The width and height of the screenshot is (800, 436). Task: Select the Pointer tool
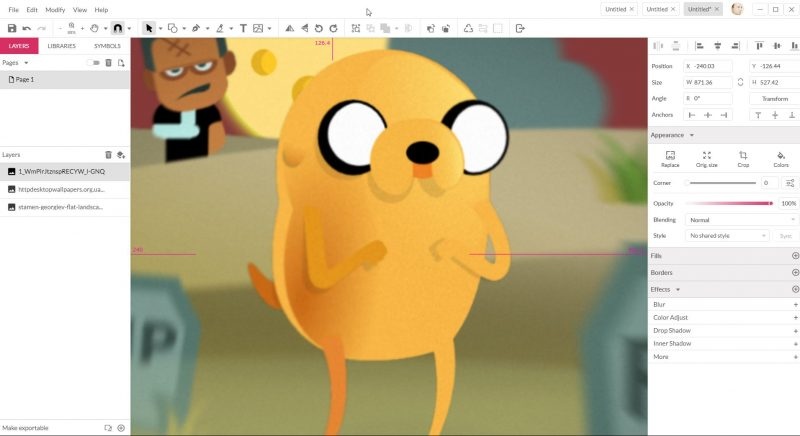click(149, 29)
